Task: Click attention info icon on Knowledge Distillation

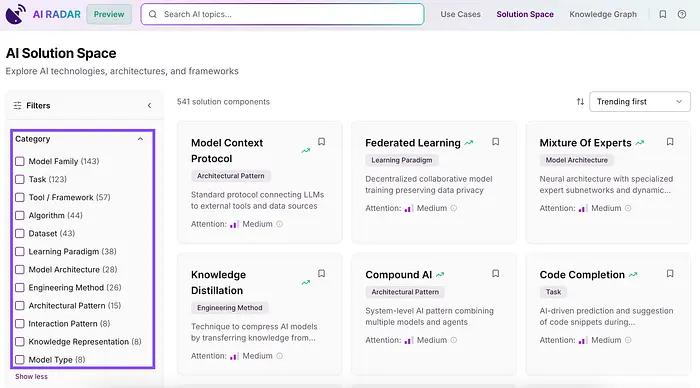Action: click(279, 356)
